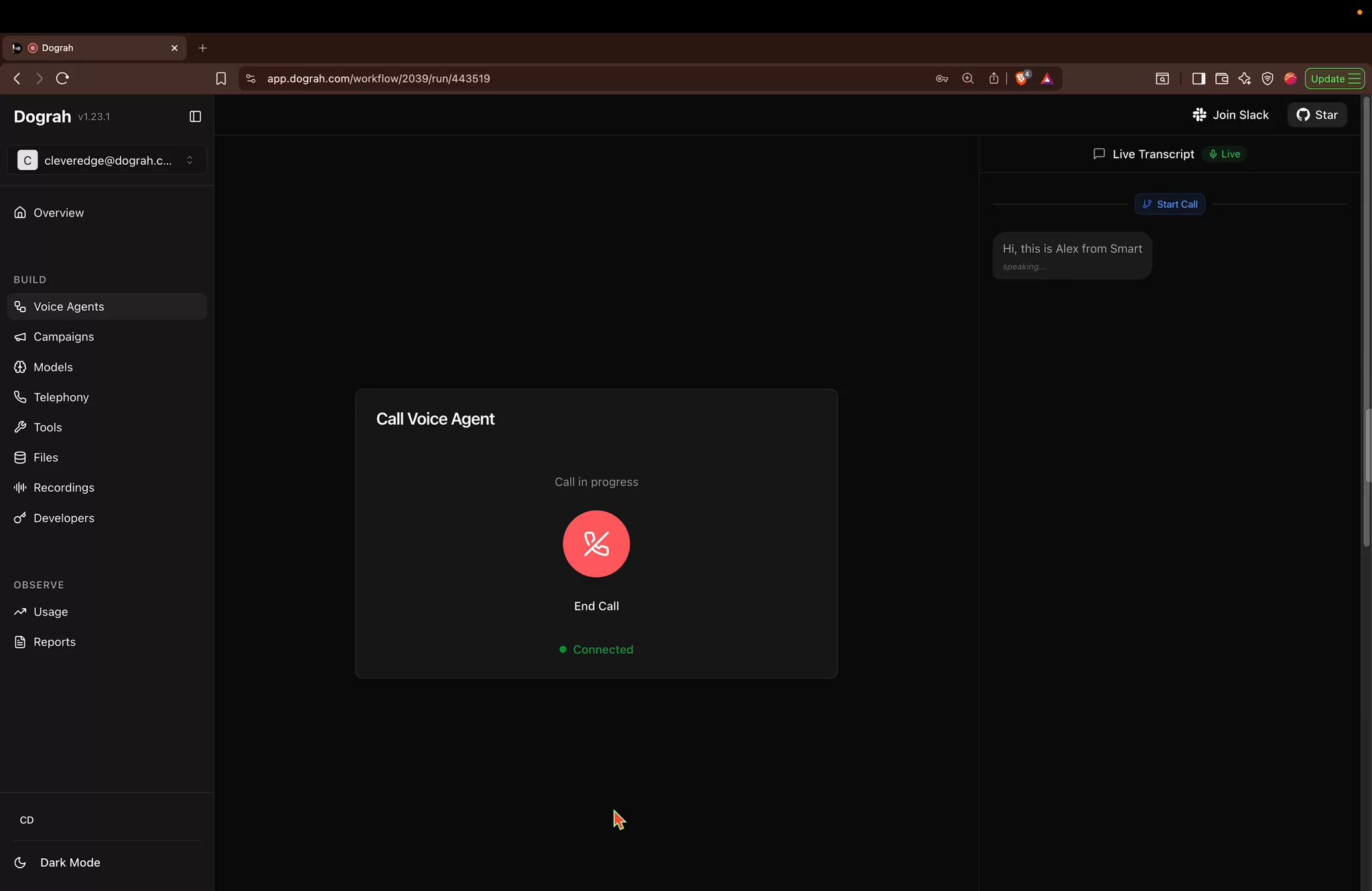The height and width of the screenshot is (891, 1372).
Task: Click the Brave Rewards triangle icon
Action: 1047,79
